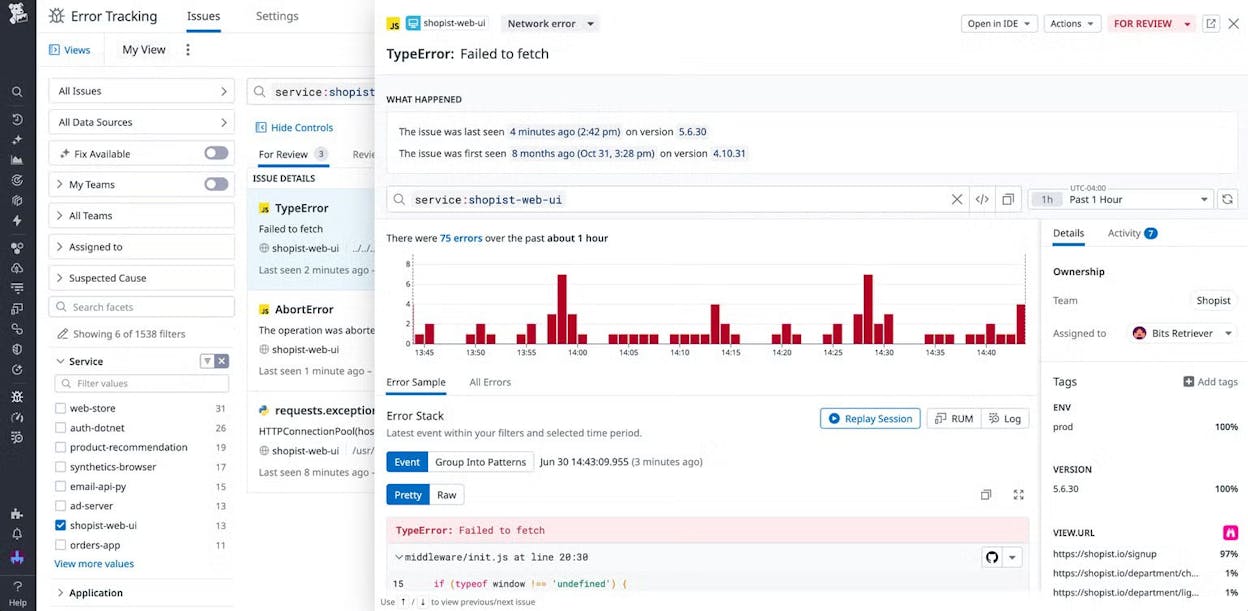Viewport: 1248px width, 611px height.
Task: Expand the All Teams filter
Action: (x=142, y=216)
